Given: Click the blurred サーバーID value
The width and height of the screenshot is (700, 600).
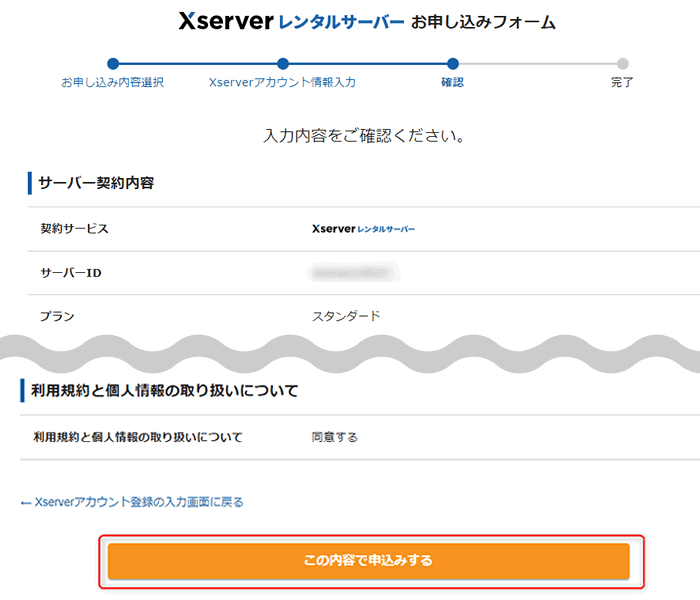Looking at the screenshot, I should tap(353, 272).
